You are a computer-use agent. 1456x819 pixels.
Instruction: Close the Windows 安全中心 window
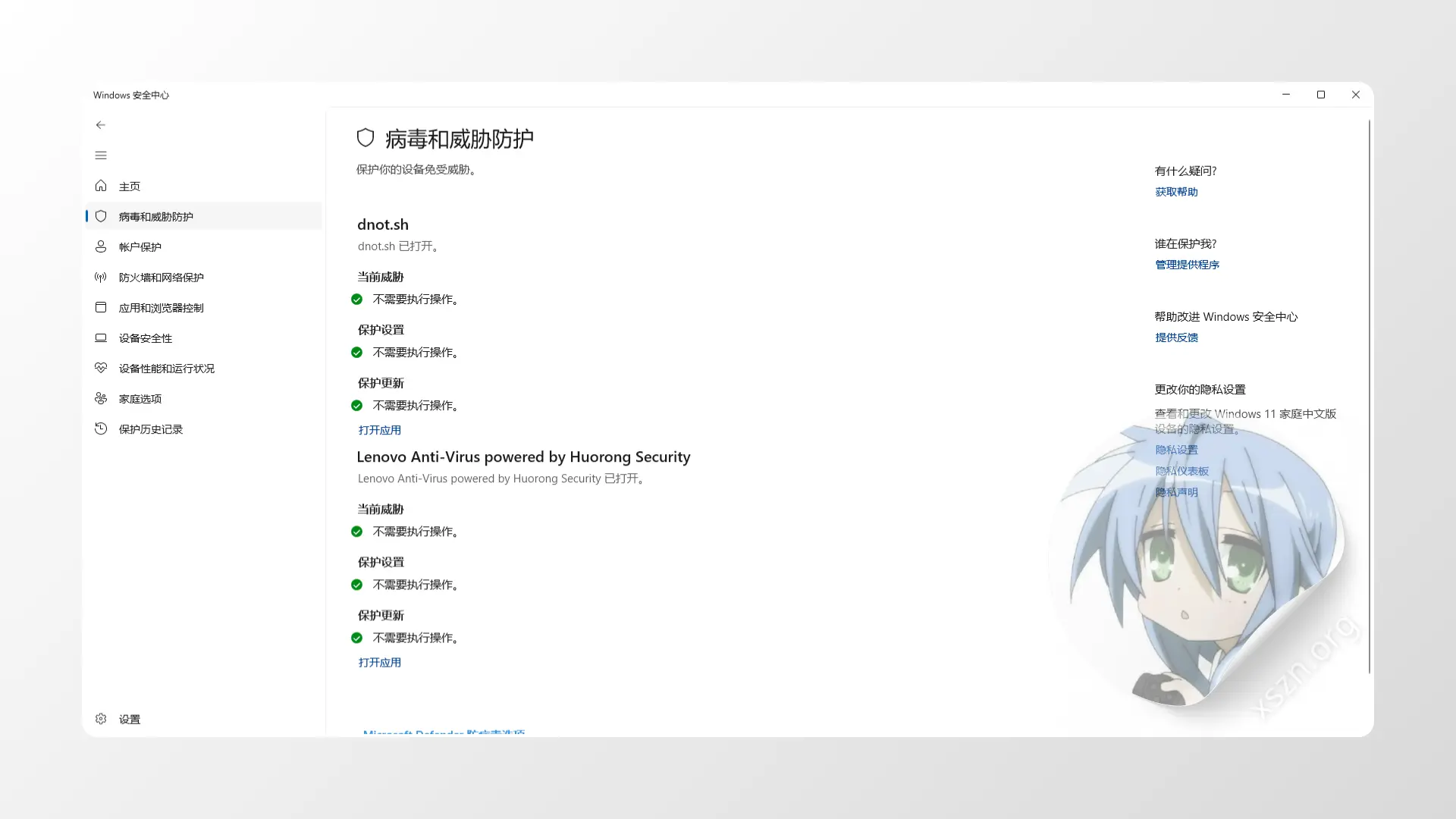point(1356,95)
